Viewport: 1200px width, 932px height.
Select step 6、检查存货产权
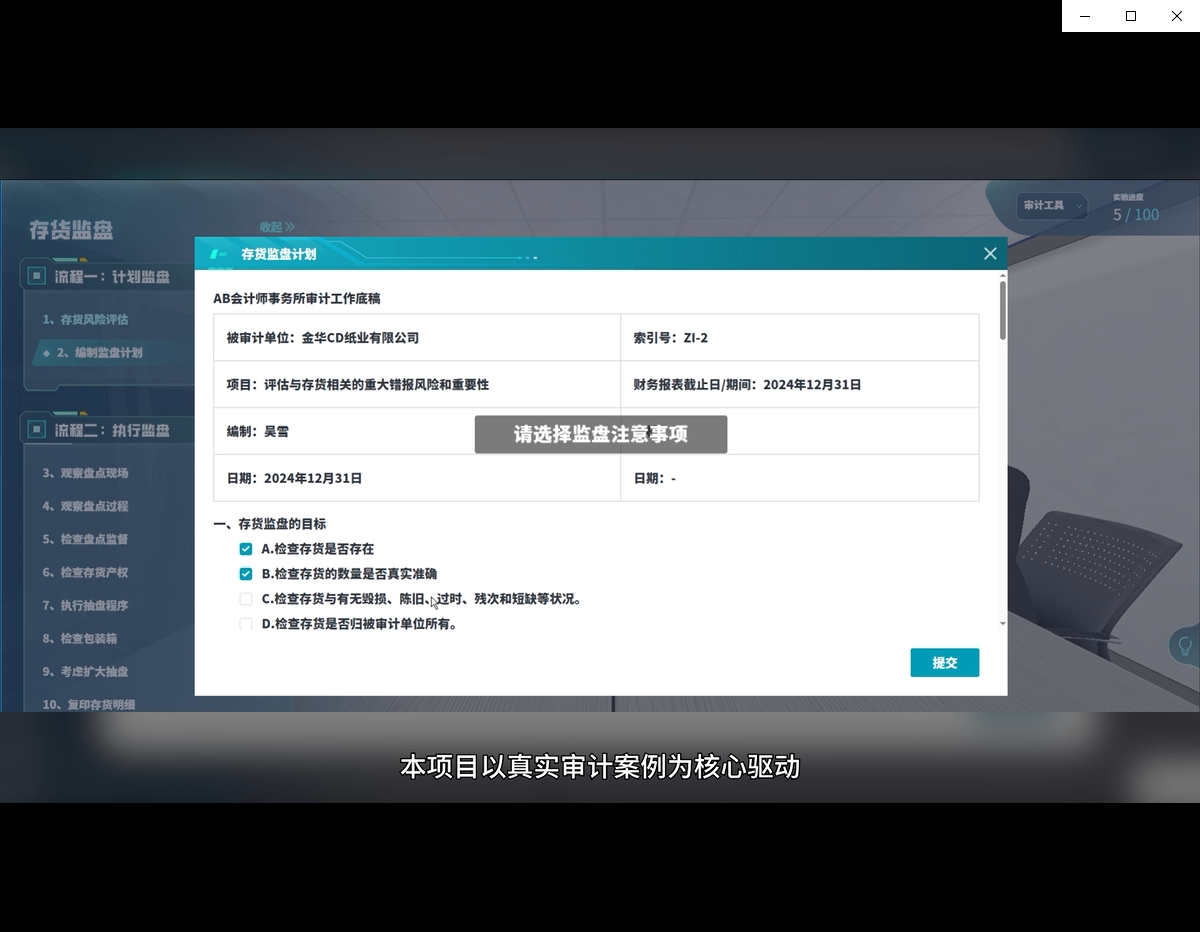(x=85, y=573)
